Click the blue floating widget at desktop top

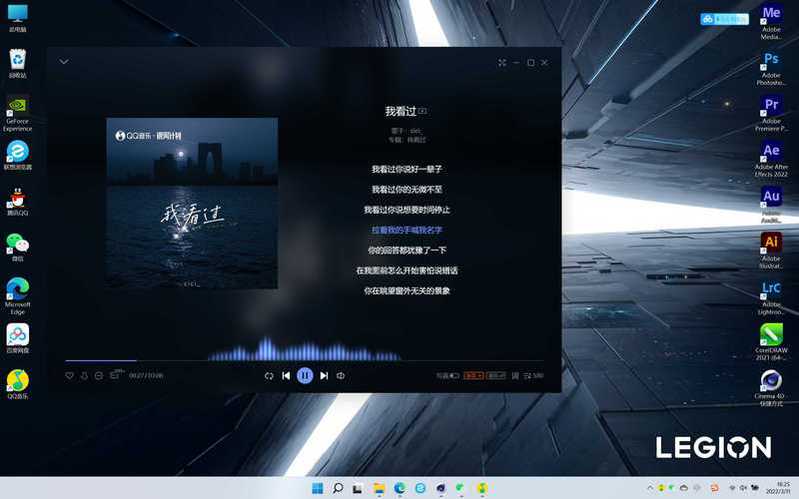[724, 19]
